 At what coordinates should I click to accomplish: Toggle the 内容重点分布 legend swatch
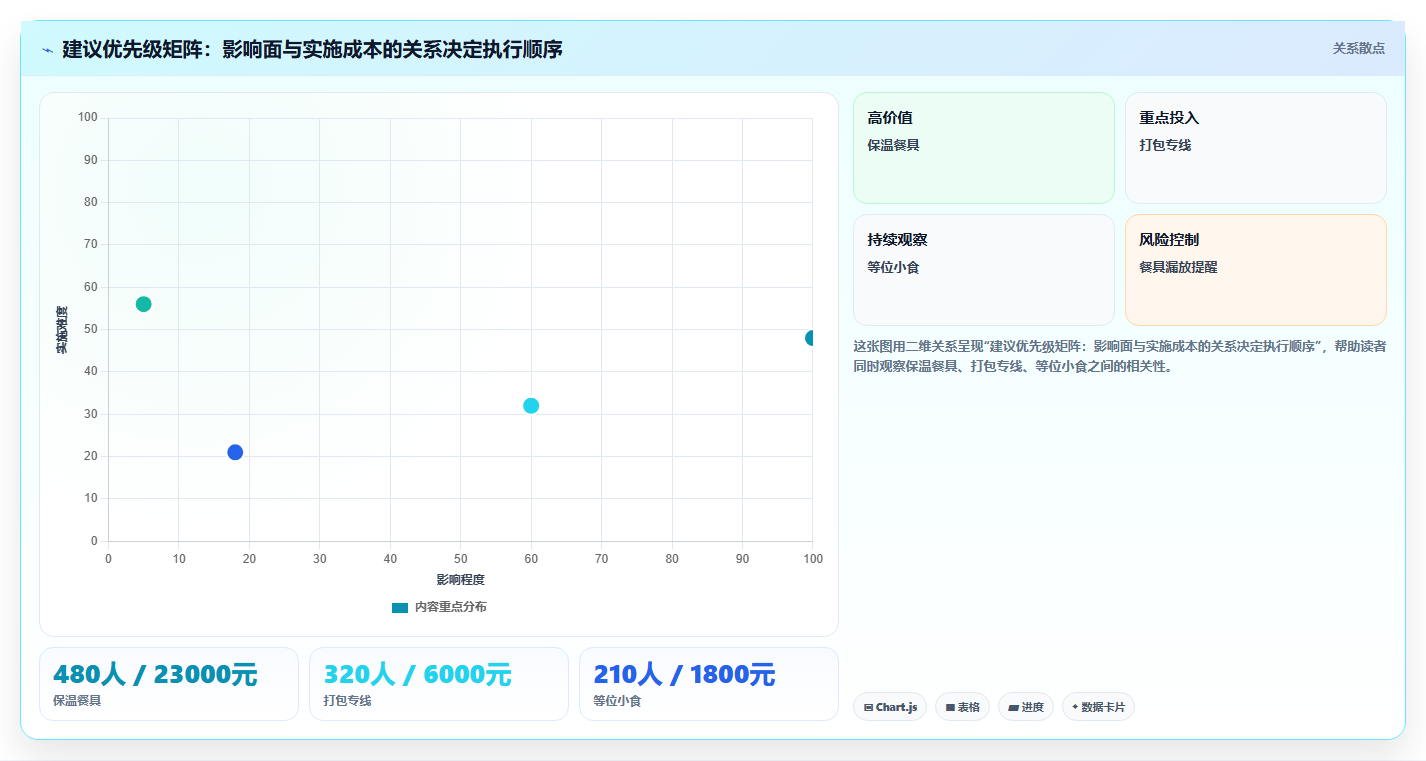coord(400,607)
